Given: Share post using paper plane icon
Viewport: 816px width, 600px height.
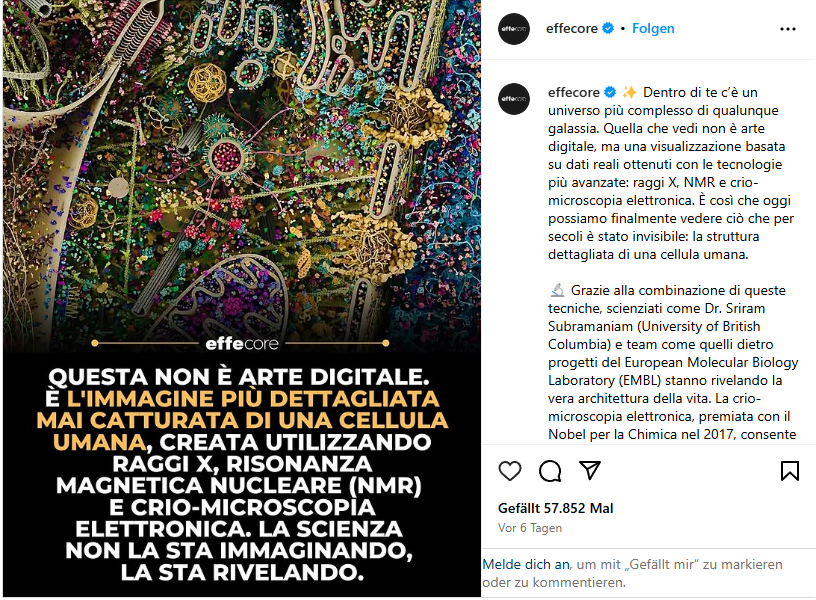Looking at the screenshot, I should (x=590, y=470).
